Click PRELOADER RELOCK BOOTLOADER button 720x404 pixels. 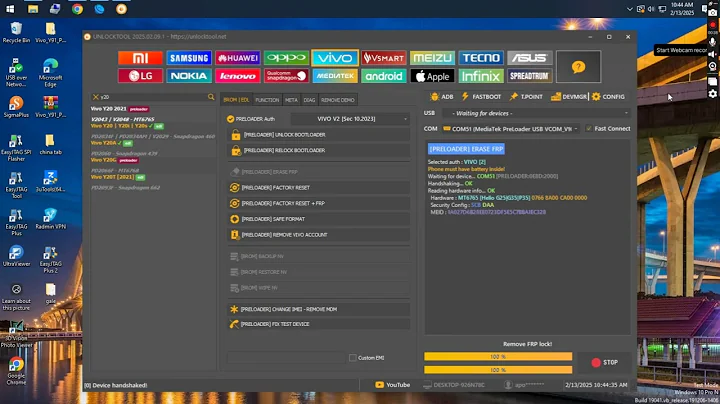click(319, 151)
